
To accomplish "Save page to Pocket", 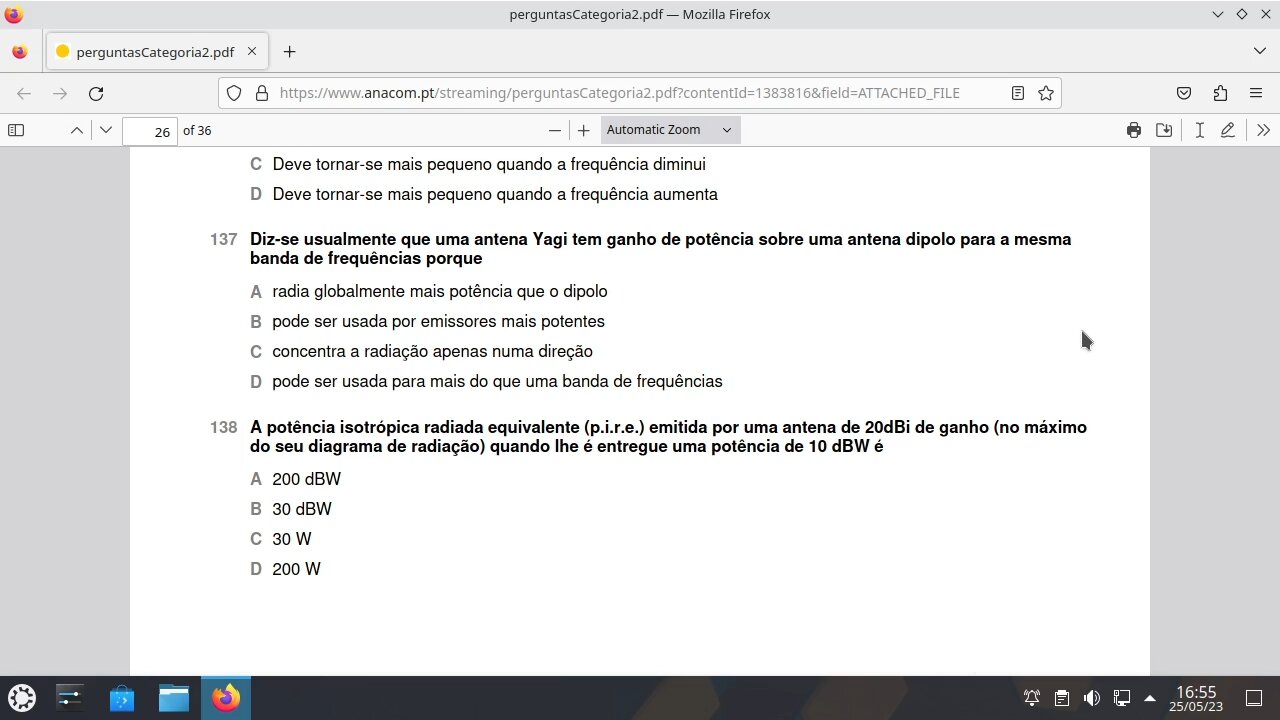I will coord(1184,93).
